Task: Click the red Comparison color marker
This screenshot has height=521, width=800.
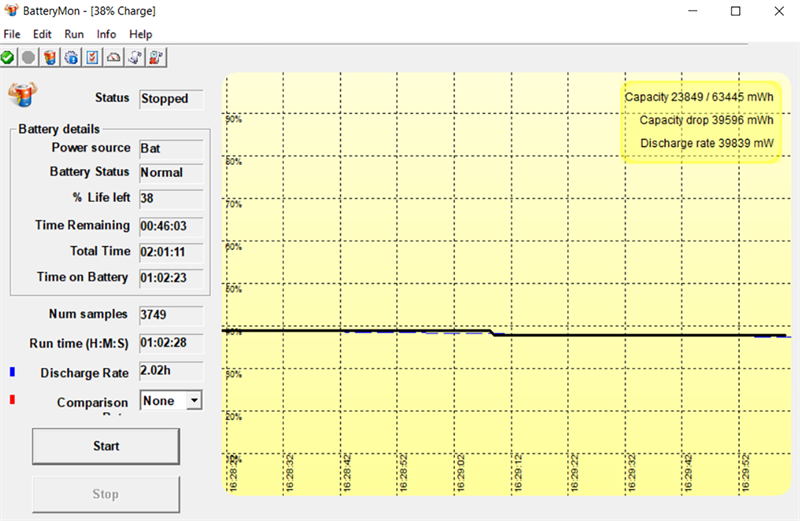Action: click(x=12, y=399)
